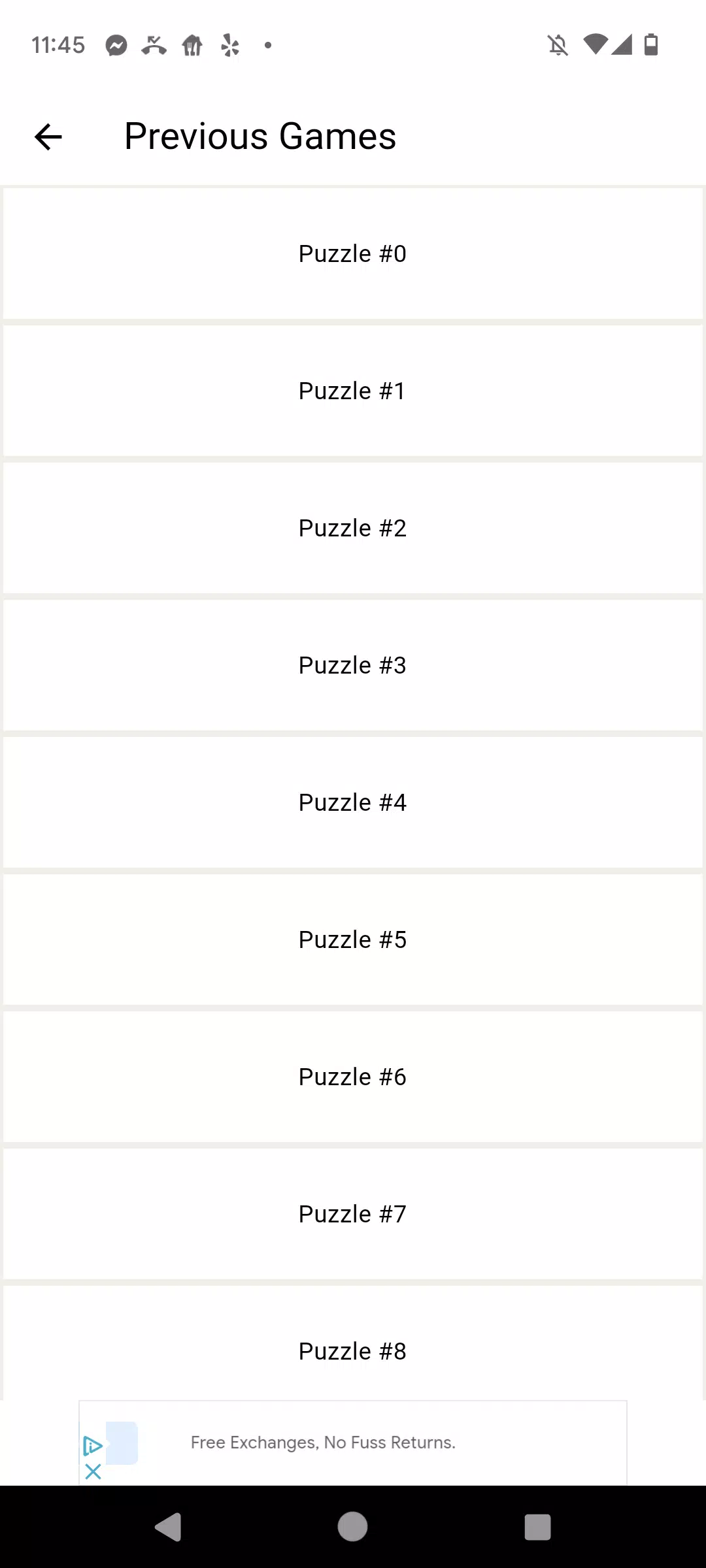Tap the AdChoices triangle icon
The image size is (706, 1568).
point(93,1446)
